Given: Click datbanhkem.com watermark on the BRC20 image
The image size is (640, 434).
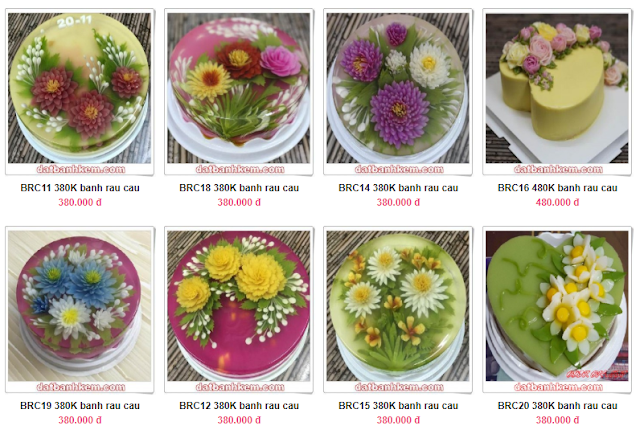Looking at the screenshot, I should pos(558,387).
